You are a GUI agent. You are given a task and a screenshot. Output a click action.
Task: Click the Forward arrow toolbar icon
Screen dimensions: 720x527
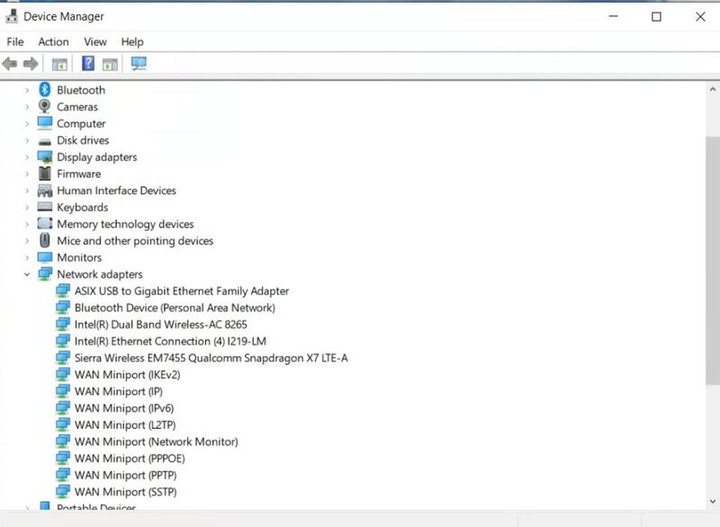[31, 64]
